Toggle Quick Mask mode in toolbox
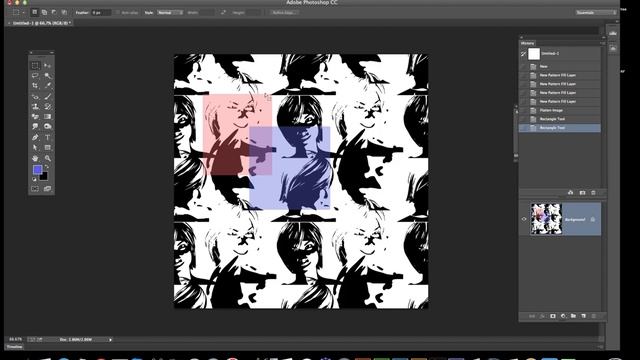This screenshot has height=360, width=640. (36, 189)
